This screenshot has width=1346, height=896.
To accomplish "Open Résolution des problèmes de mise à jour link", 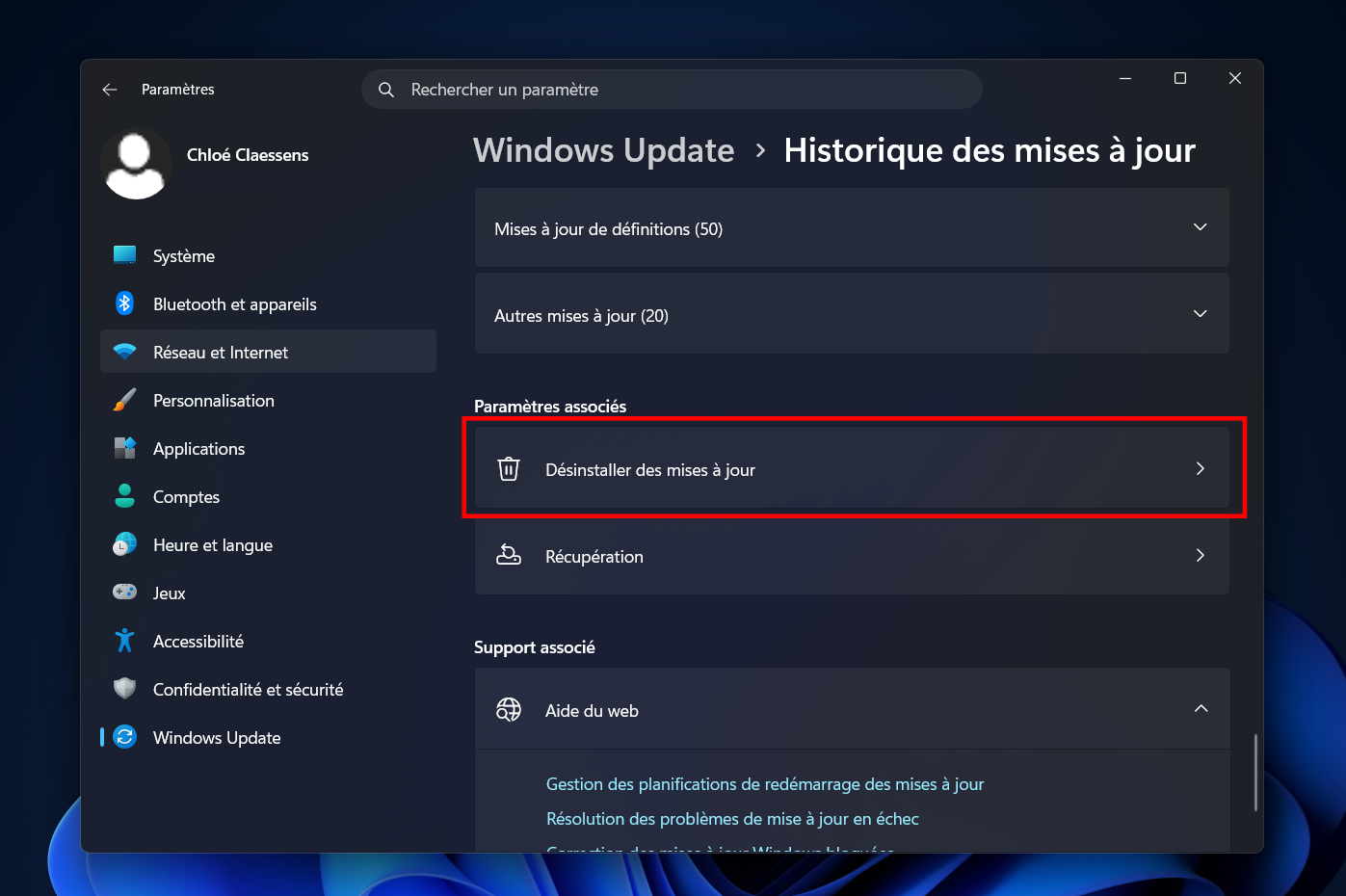I will point(732,819).
